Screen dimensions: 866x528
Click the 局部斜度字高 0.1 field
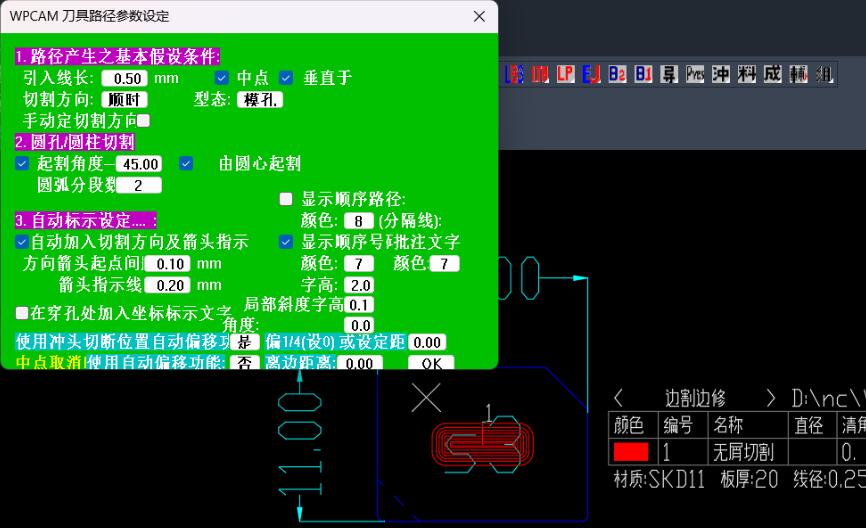pos(359,305)
